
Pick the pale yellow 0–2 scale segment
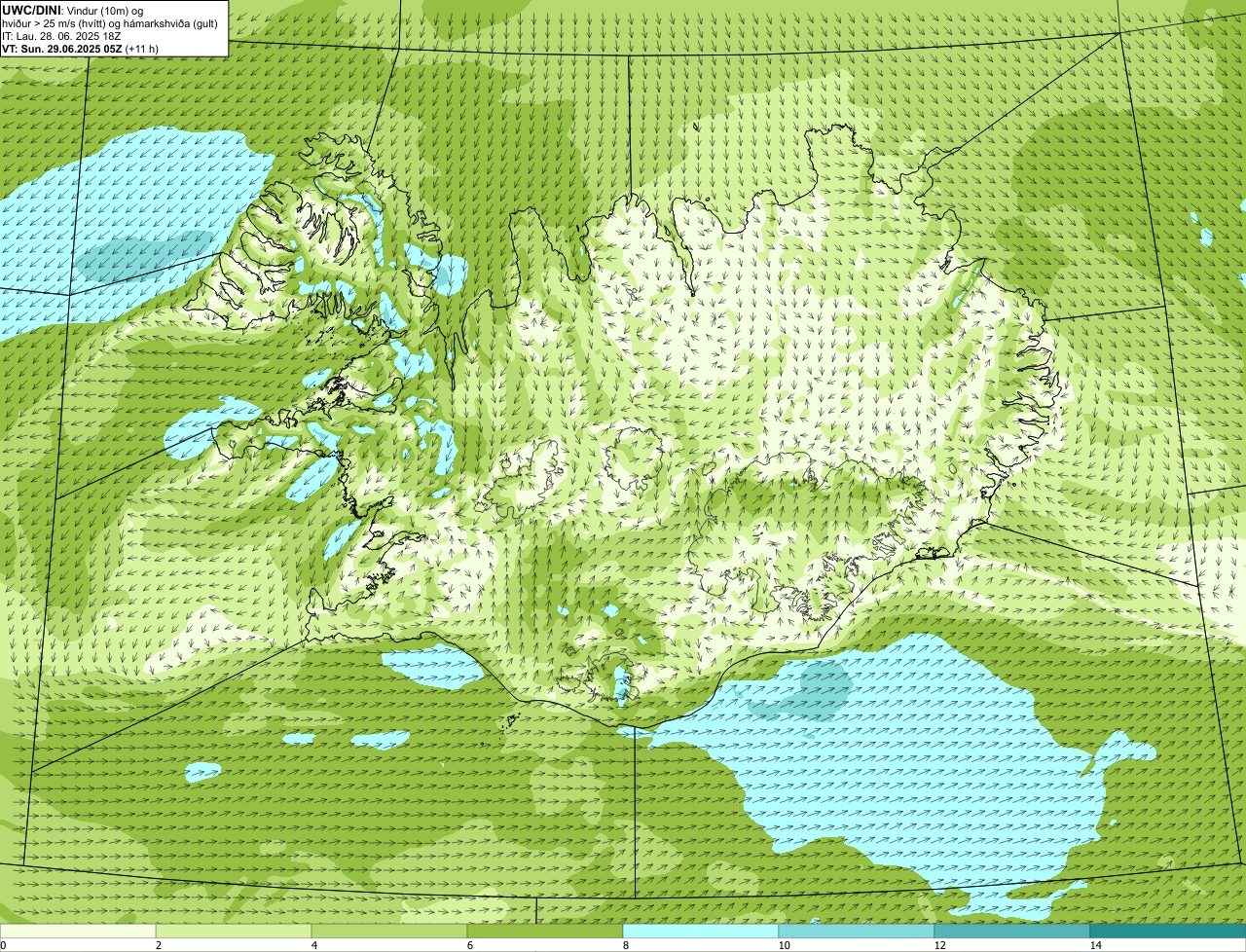point(78,931)
